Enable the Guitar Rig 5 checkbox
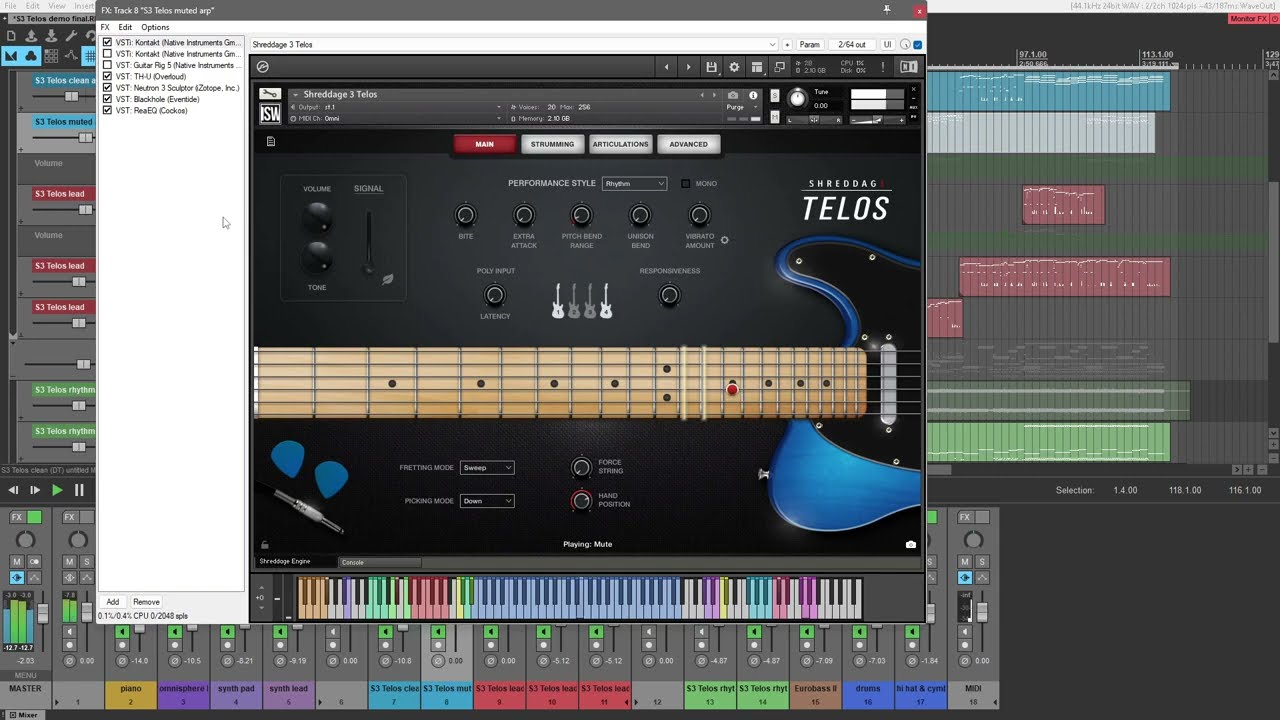 point(107,65)
